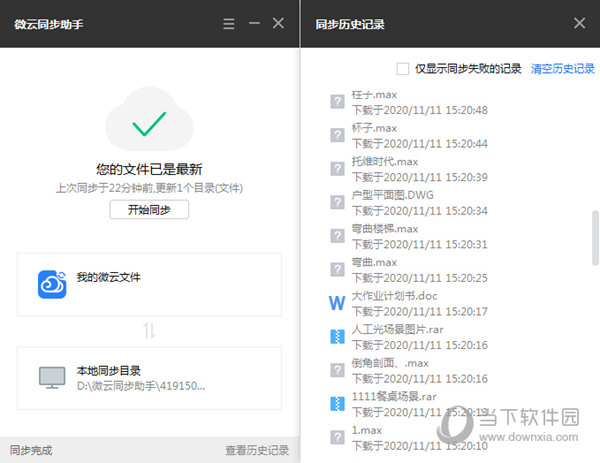Click the timestamp 15:20:17 download entry
The image size is (600, 463).
(x=420, y=311)
